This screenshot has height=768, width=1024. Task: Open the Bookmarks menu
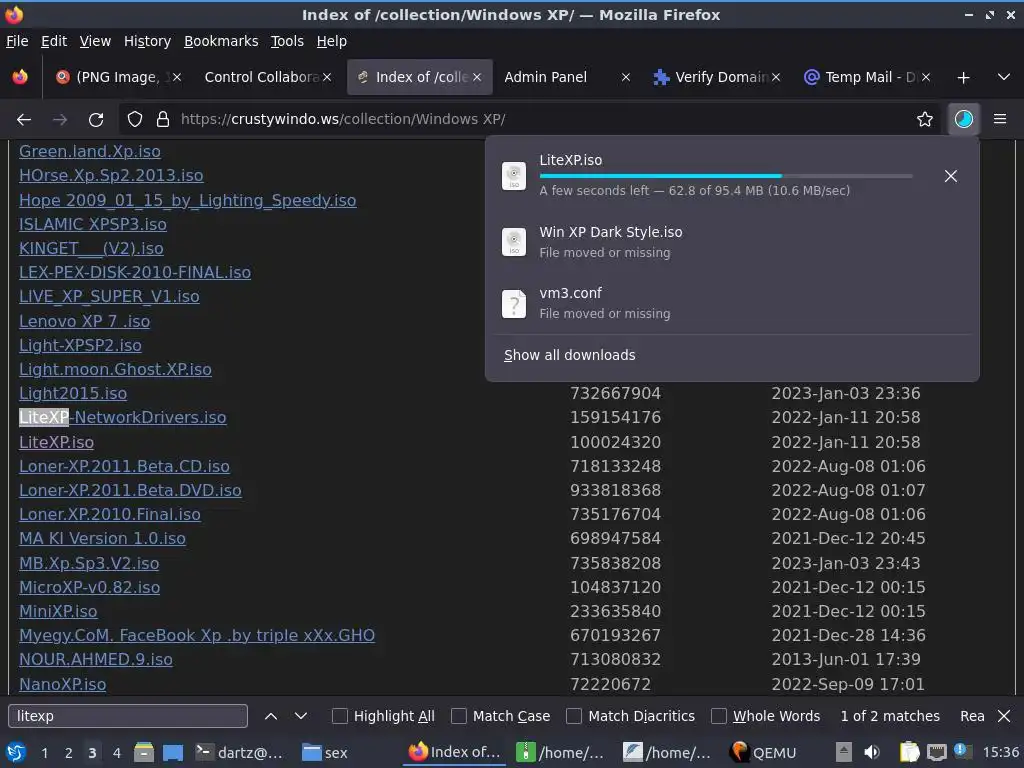tap(221, 41)
